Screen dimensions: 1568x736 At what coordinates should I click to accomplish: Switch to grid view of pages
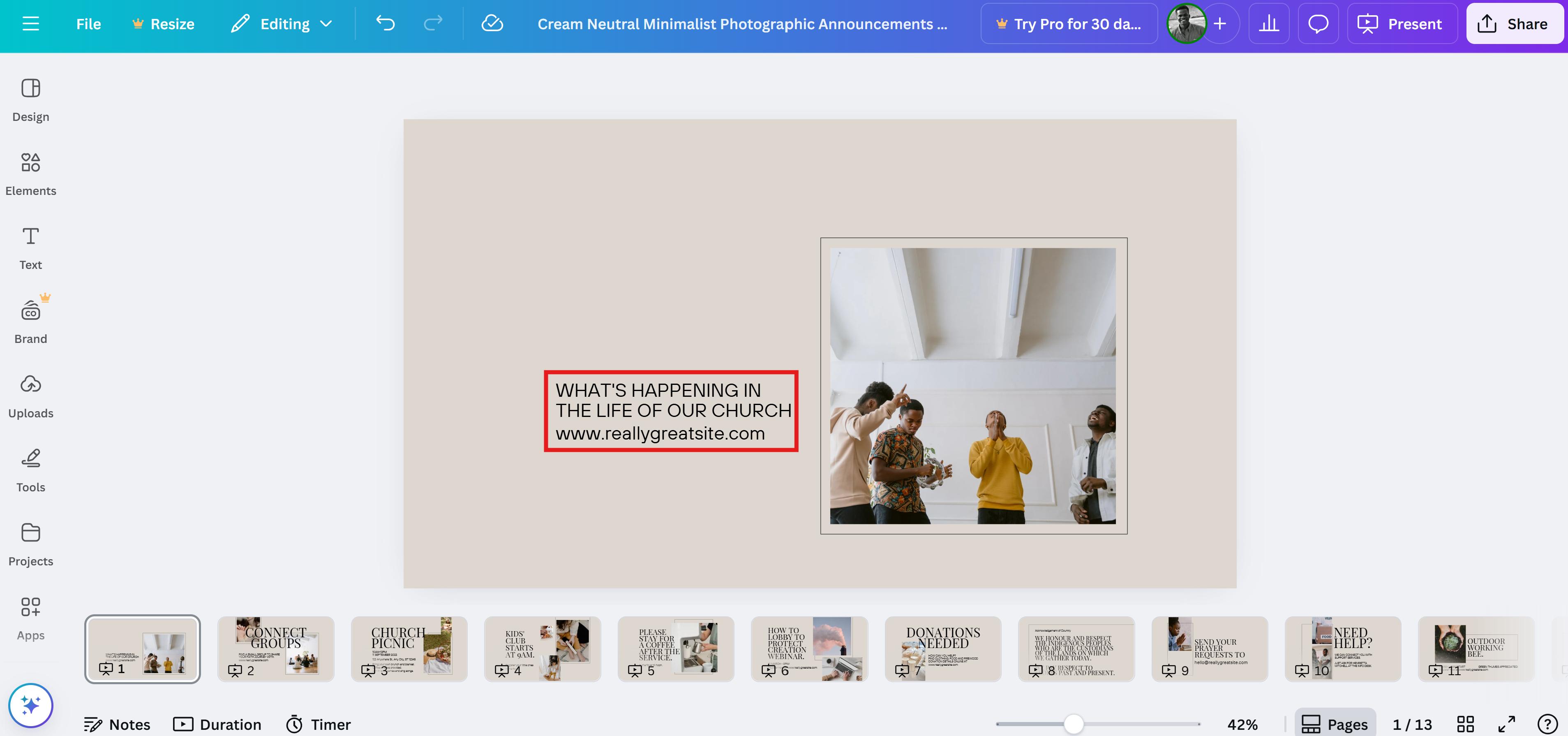(1465, 724)
